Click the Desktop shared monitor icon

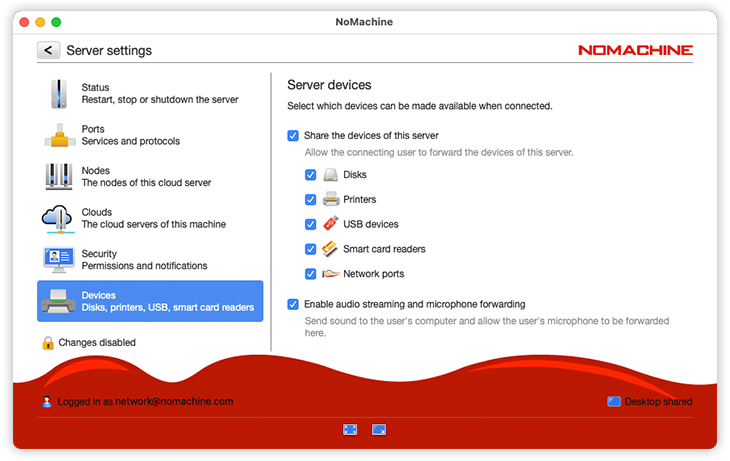pyautogui.click(x=614, y=402)
